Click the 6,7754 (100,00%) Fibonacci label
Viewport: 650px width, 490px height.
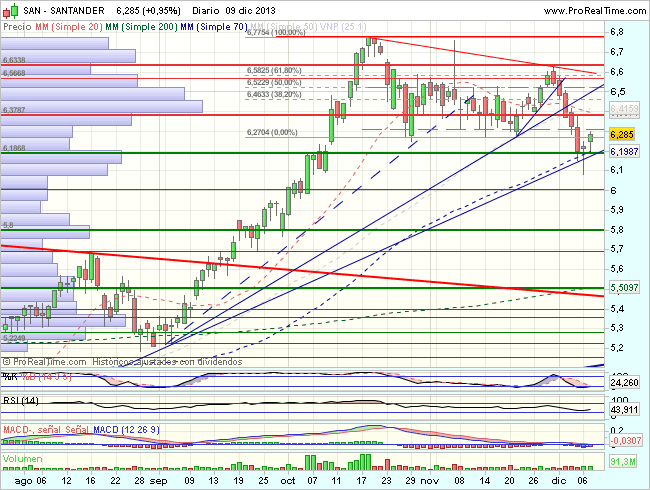[276, 32]
